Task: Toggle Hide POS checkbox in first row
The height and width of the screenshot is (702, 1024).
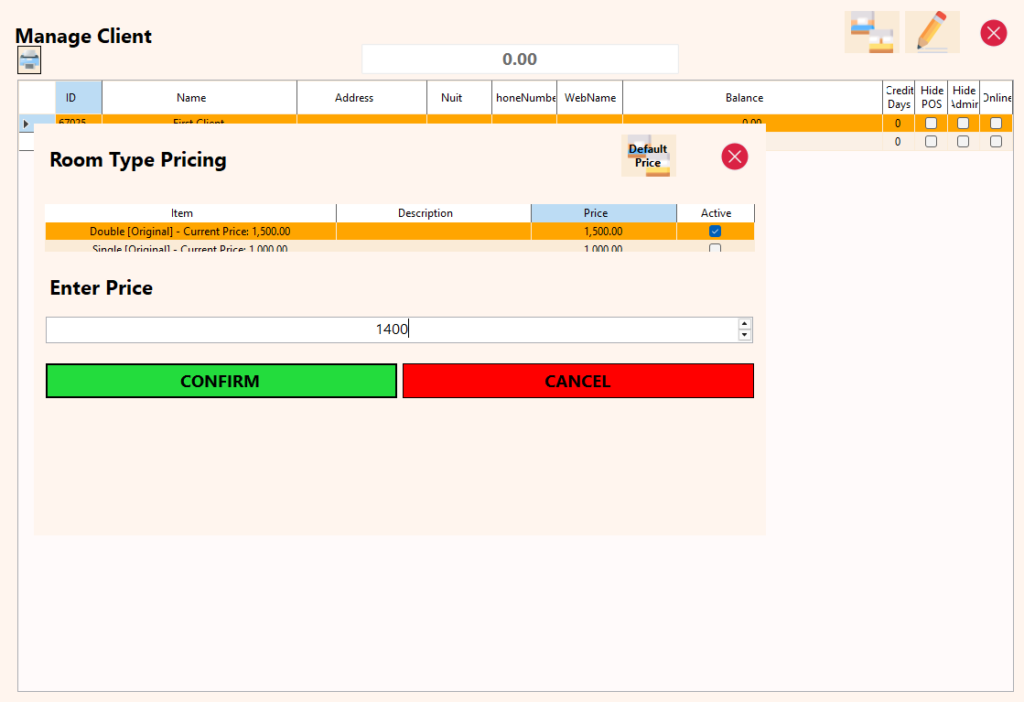Action: click(x=931, y=123)
